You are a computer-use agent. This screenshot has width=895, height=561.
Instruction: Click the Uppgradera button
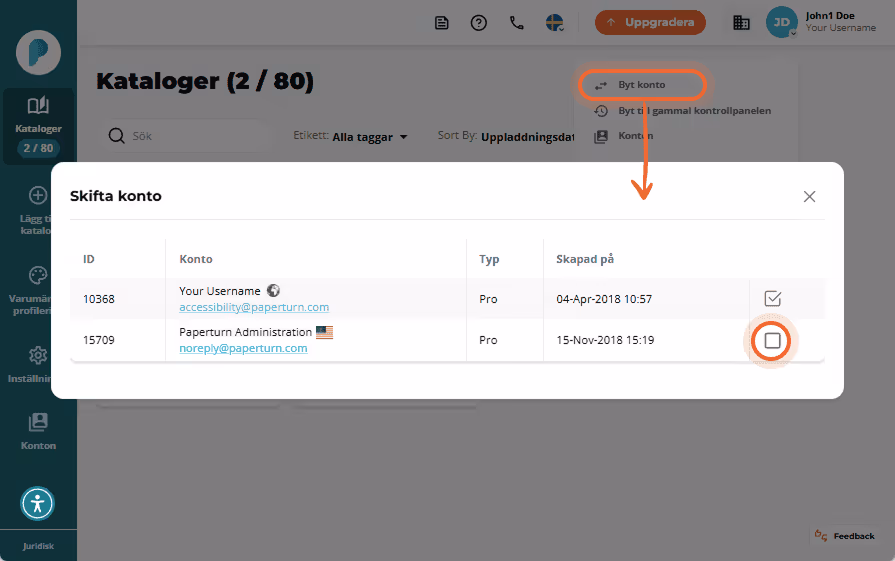coord(650,22)
